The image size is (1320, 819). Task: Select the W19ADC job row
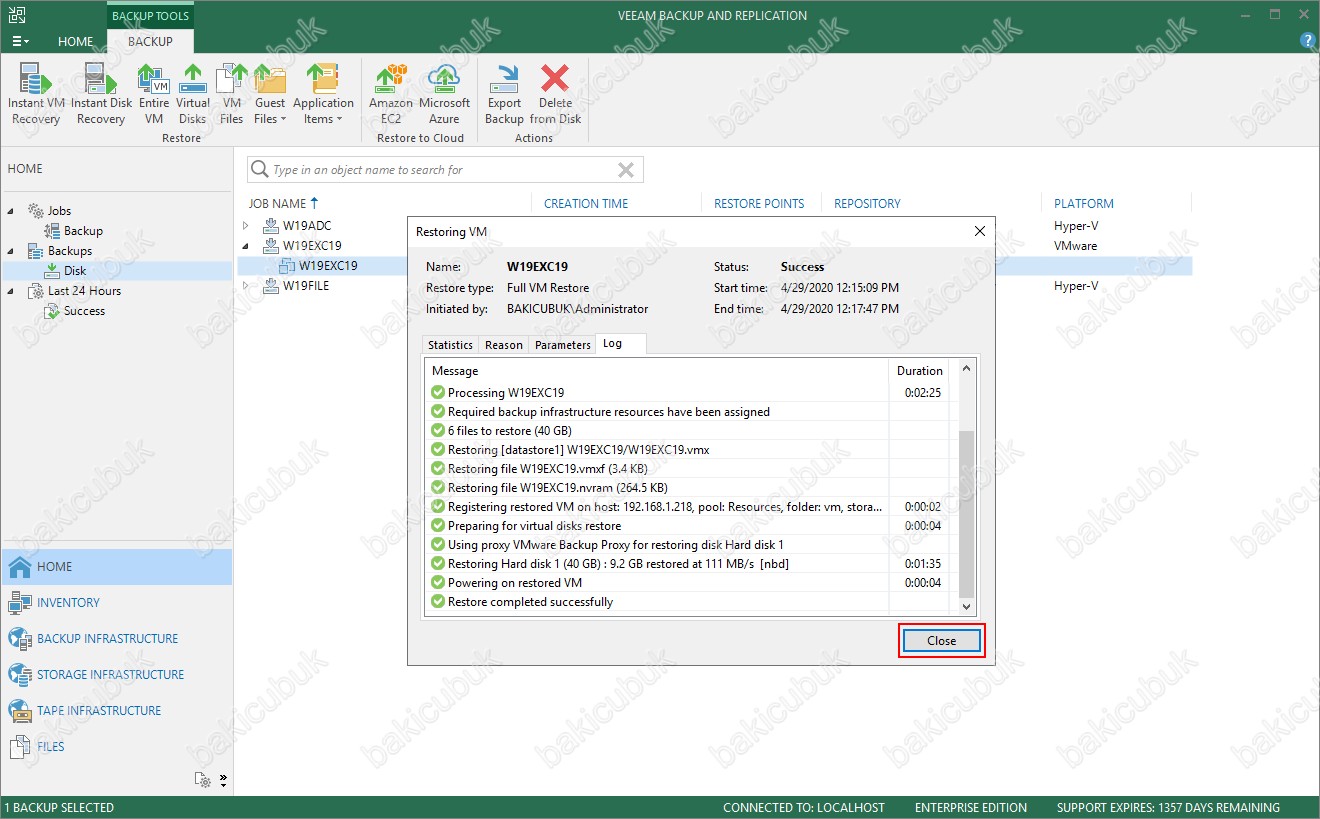pyautogui.click(x=714, y=226)
